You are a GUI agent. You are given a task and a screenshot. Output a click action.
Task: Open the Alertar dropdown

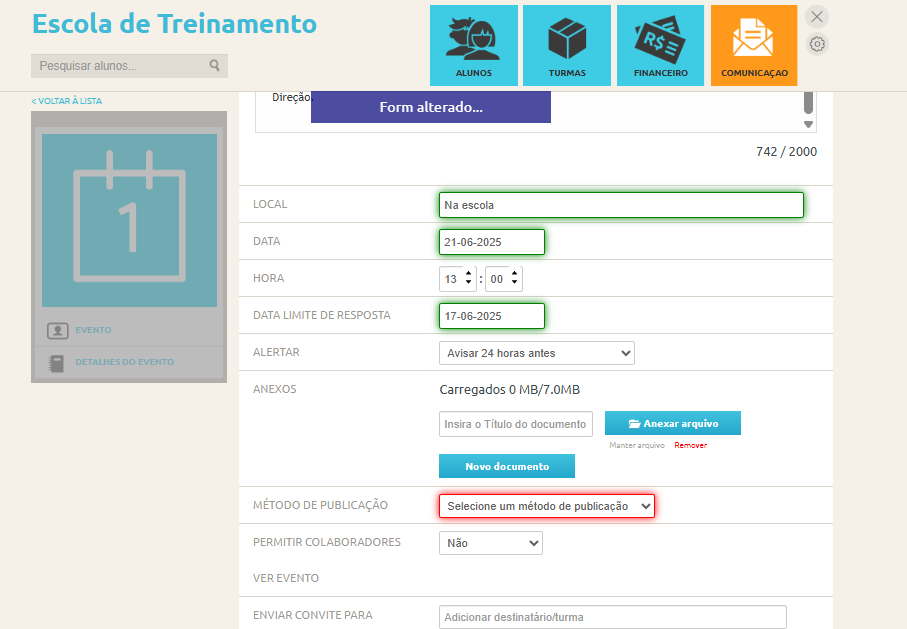pos(537,353)
